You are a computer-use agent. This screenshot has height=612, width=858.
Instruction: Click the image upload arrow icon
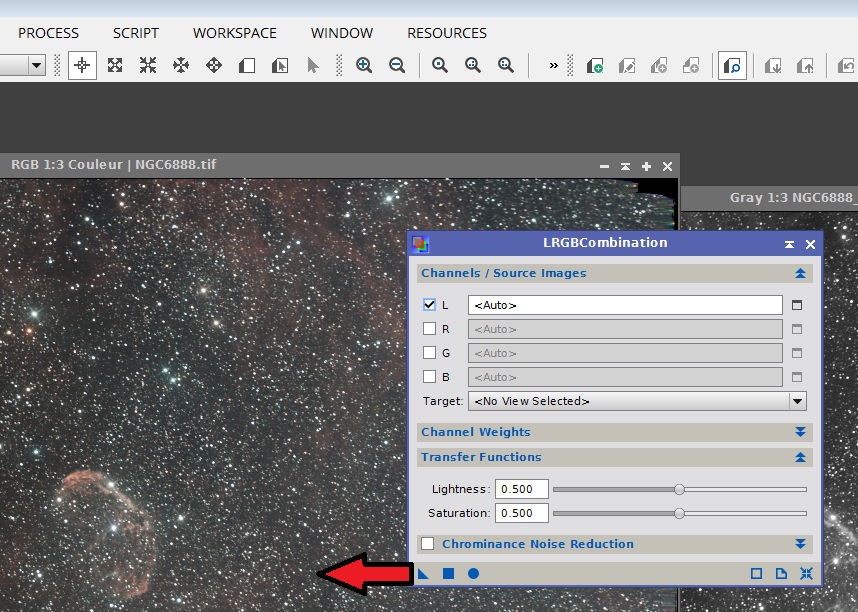click(x=805, y=66)
